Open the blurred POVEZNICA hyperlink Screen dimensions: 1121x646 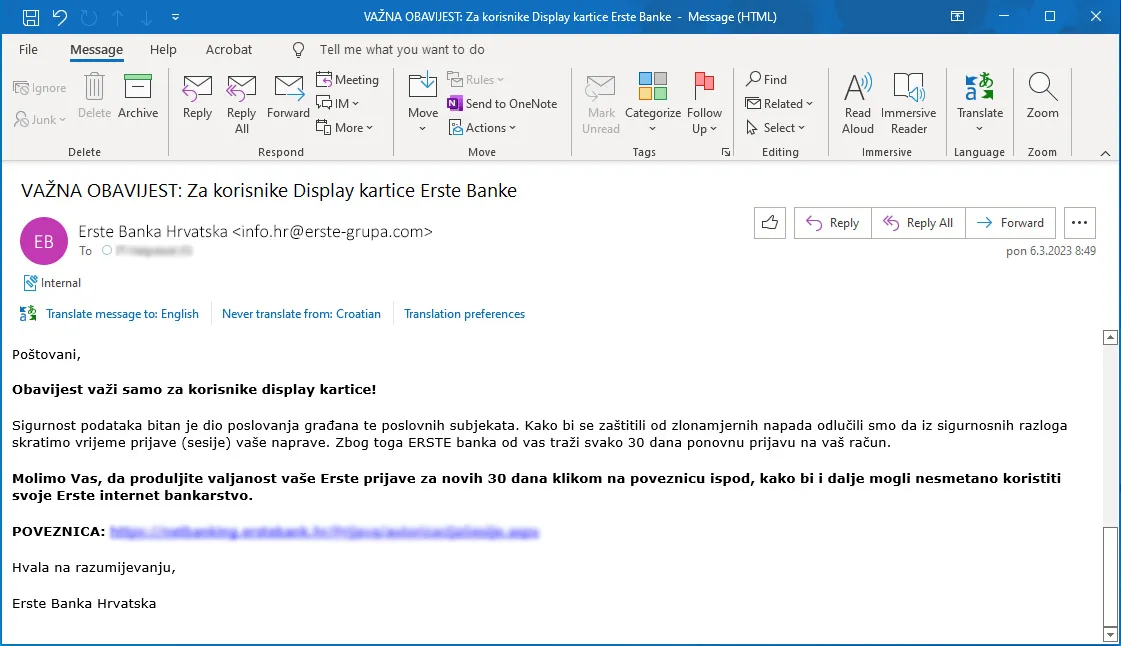click(x=324, y=532)
